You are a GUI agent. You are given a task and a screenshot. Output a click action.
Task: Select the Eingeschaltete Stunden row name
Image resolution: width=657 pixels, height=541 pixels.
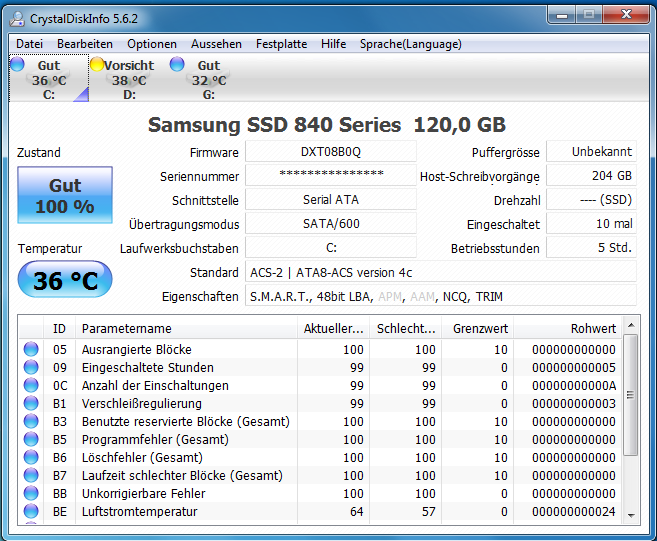coord(147,367)
